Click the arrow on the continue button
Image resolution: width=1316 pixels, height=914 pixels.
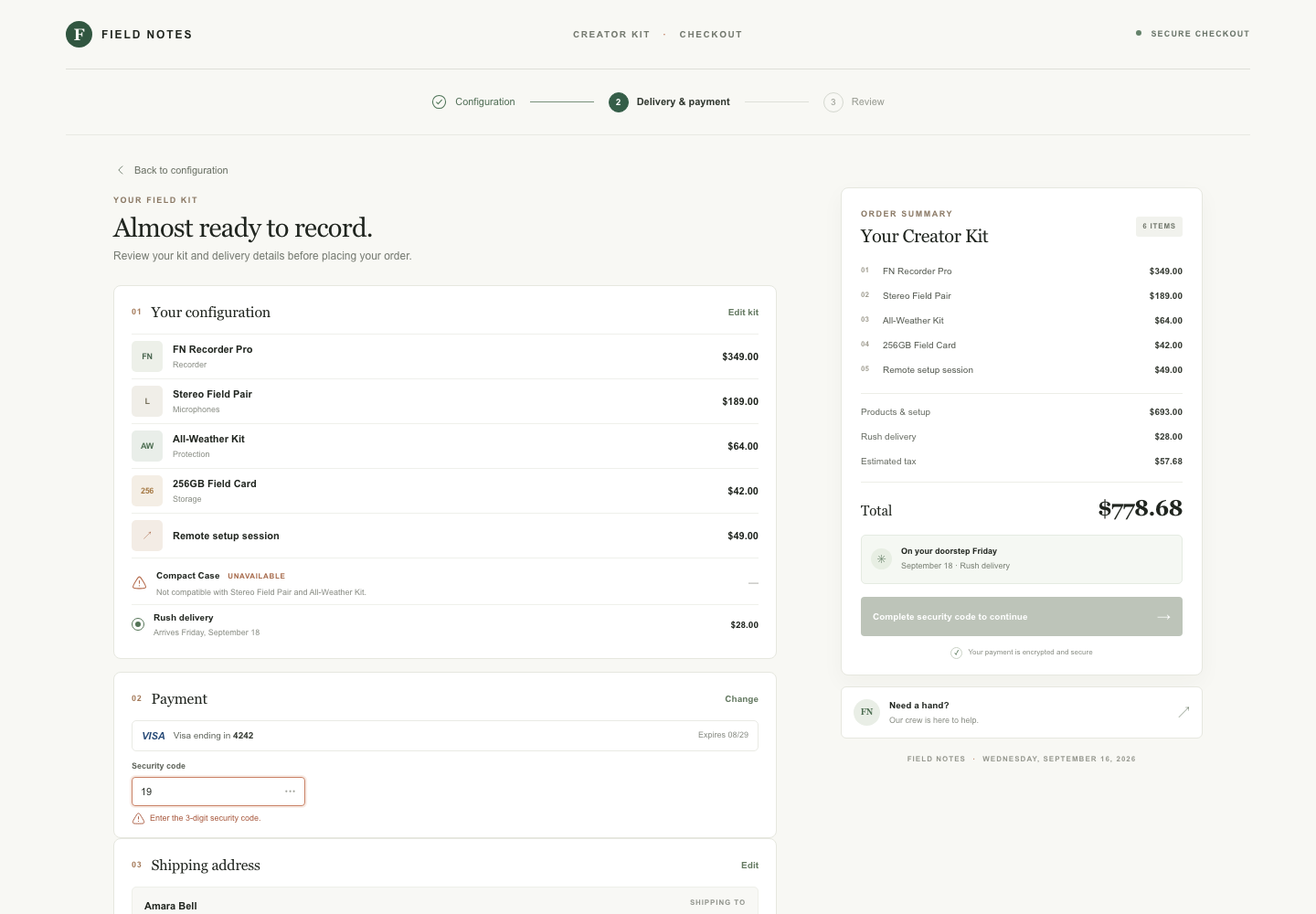tap(1163, 617)
